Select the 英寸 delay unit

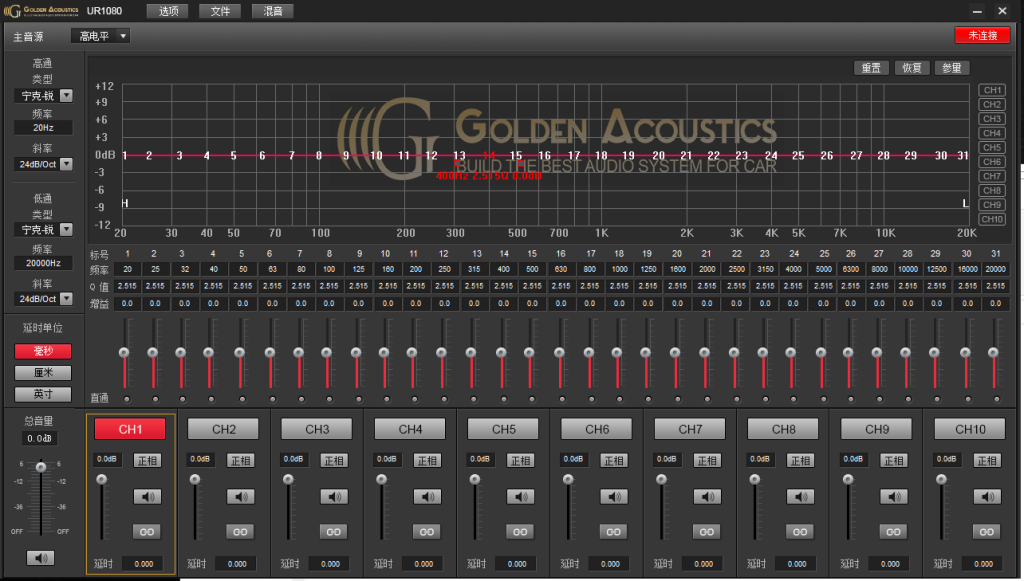(x=43, y=394)
